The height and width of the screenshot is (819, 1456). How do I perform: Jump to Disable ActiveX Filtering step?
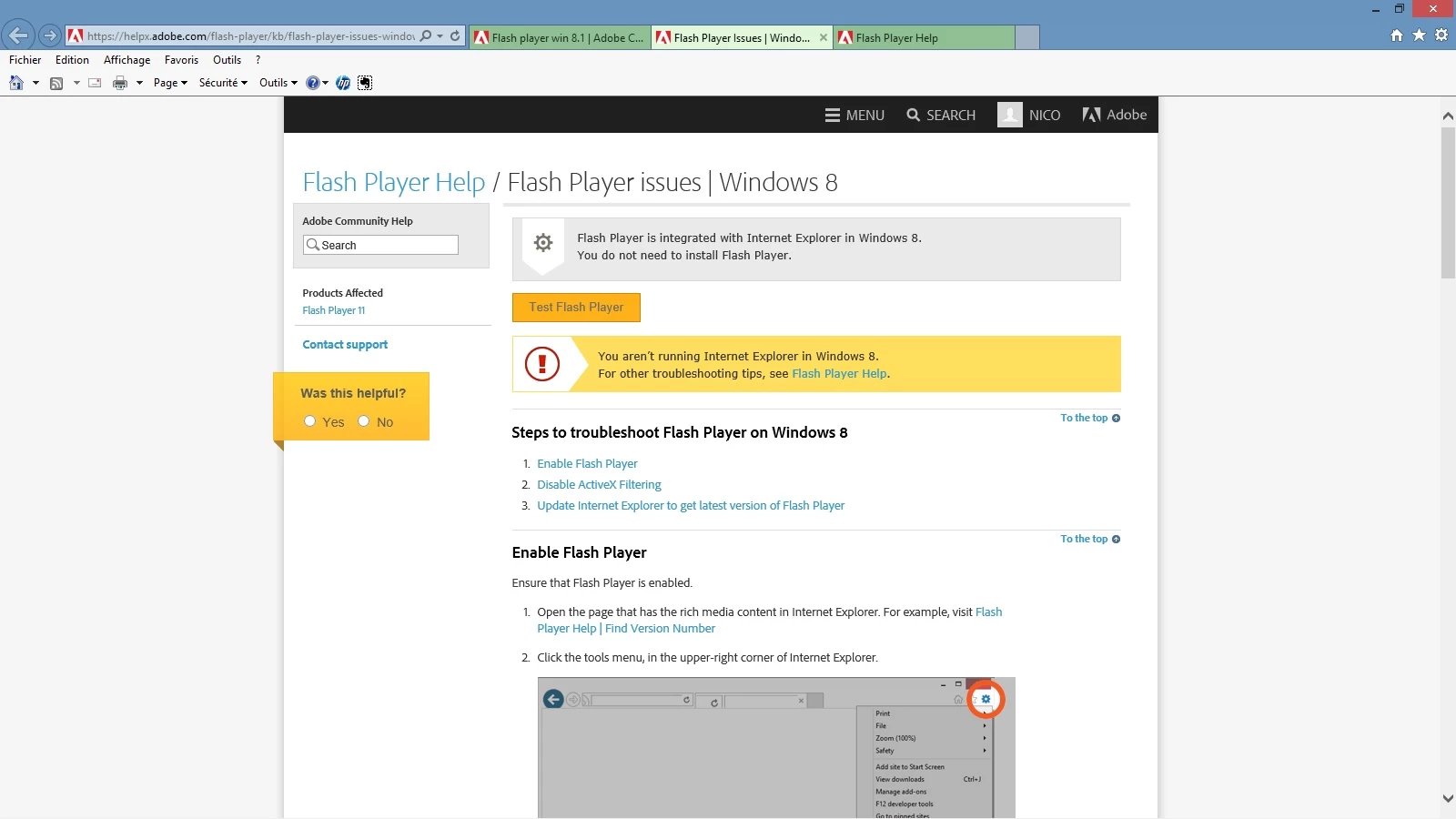tap(599, 485)
